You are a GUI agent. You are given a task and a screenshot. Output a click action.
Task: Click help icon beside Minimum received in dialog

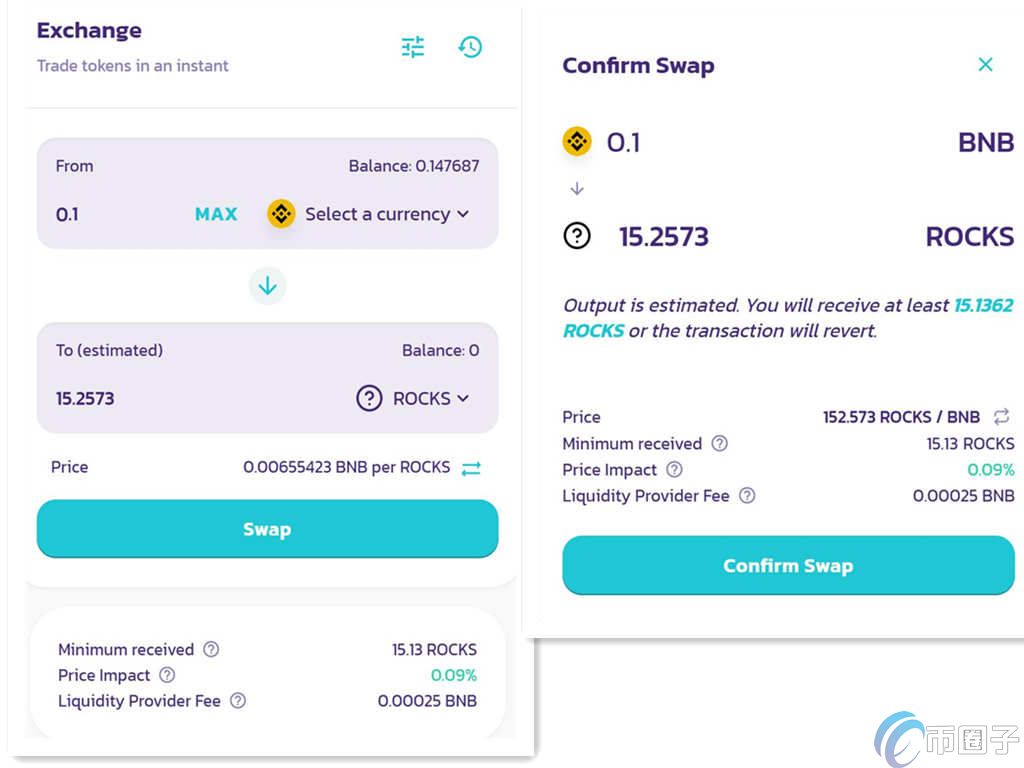click(x=719, y=444)
